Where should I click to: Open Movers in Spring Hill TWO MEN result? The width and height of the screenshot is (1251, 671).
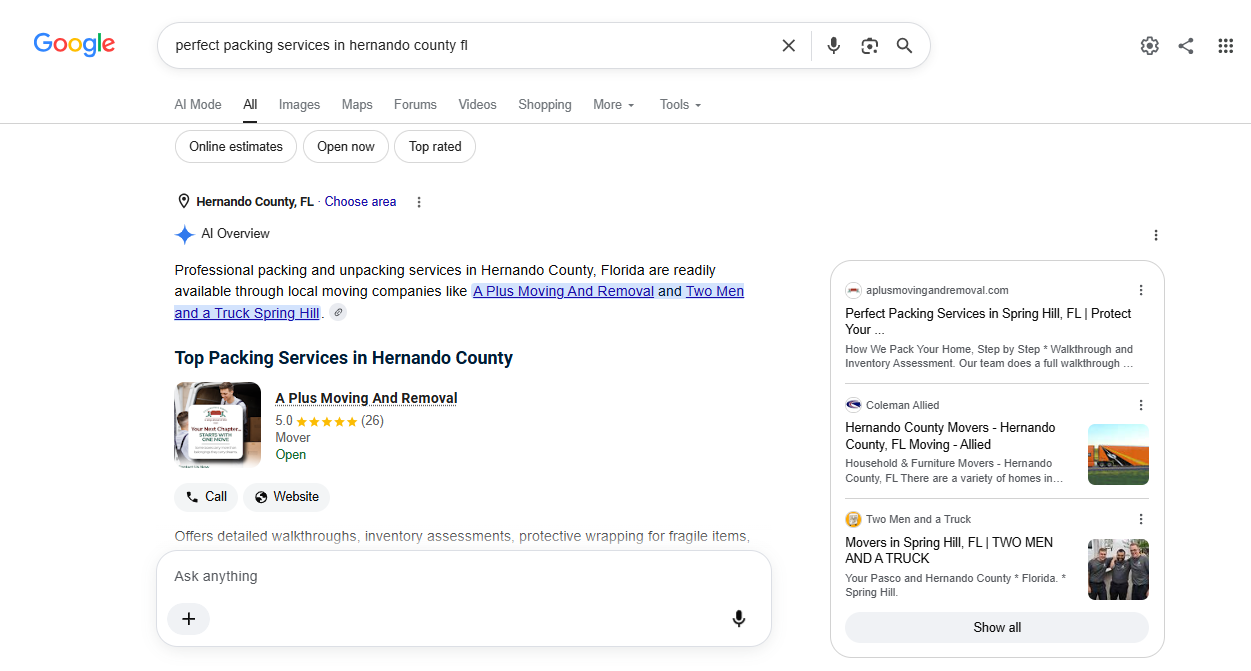click(949, 550)
